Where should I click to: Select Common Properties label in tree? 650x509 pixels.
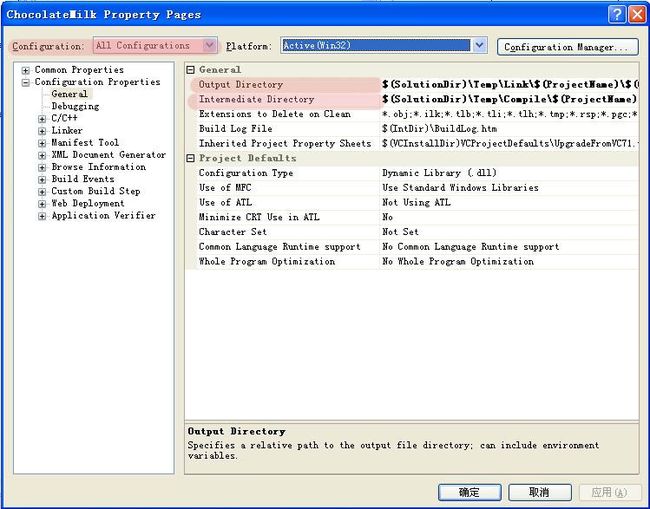click(79, 70)
